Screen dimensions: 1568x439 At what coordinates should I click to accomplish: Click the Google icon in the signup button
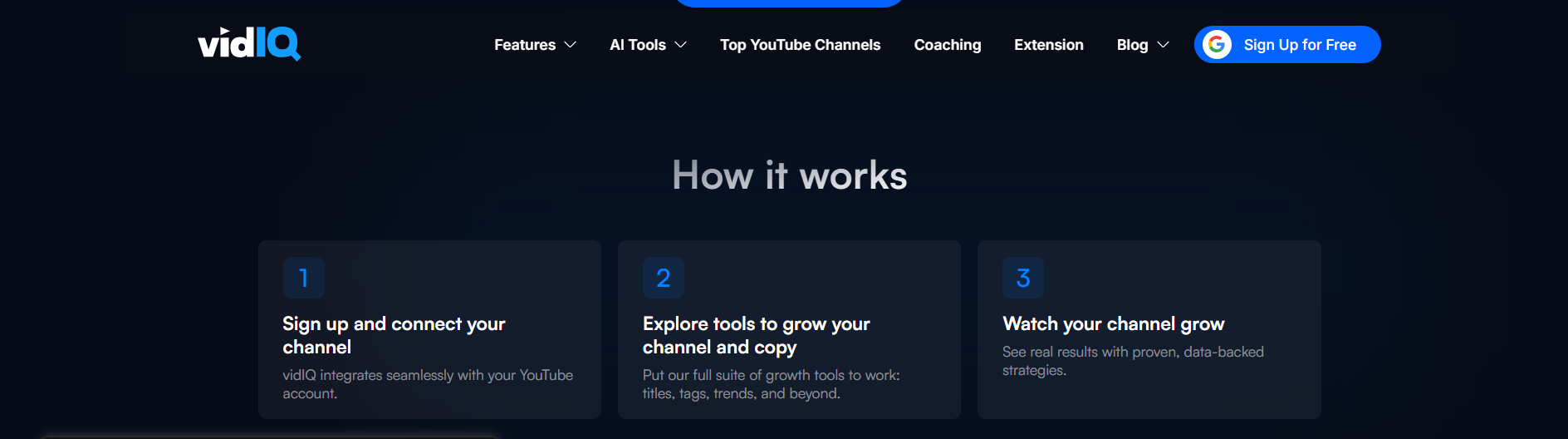click(x=1217, y=44)
